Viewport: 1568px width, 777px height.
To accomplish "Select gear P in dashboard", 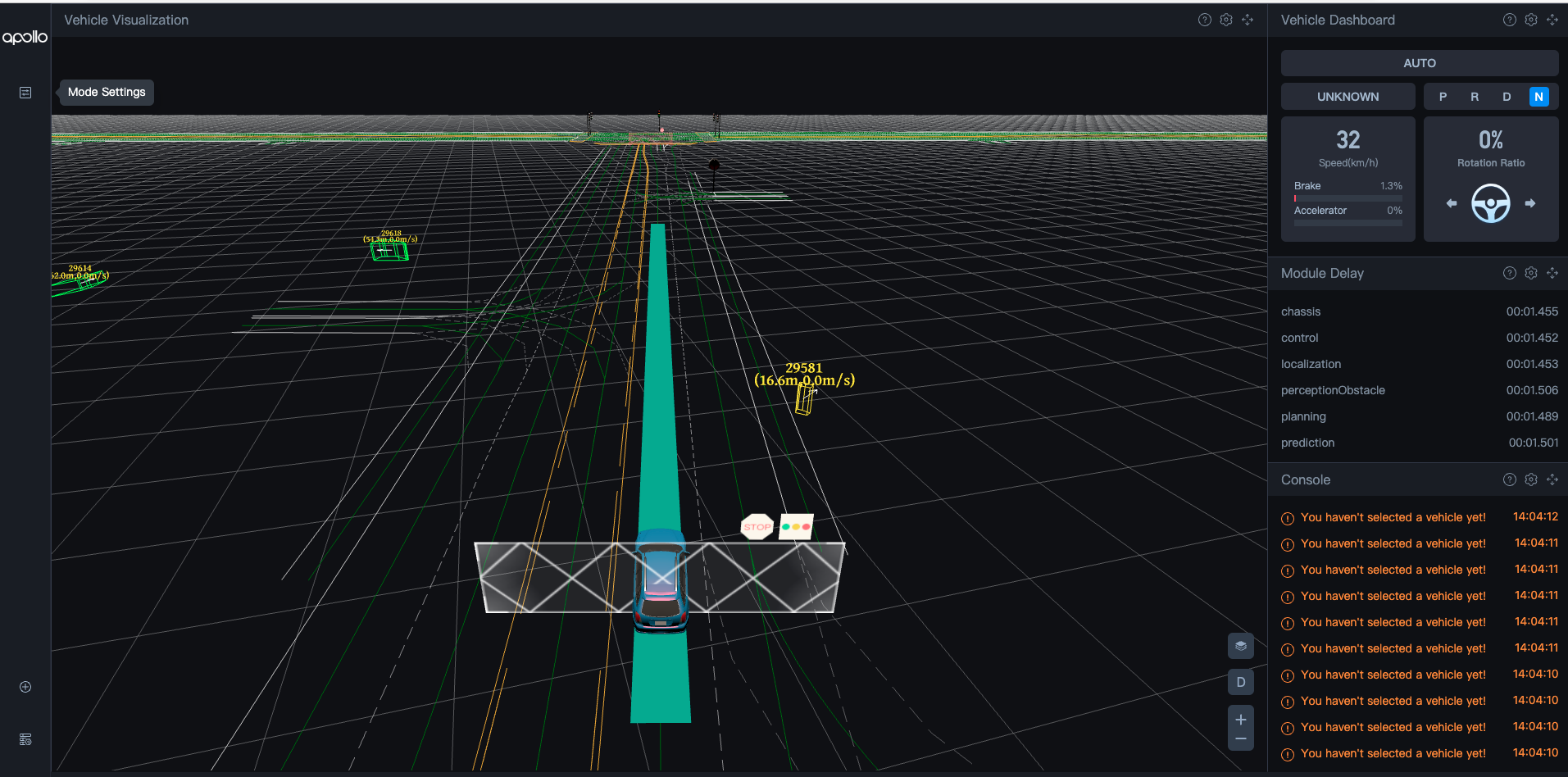I will click(x=1443, y=97).
